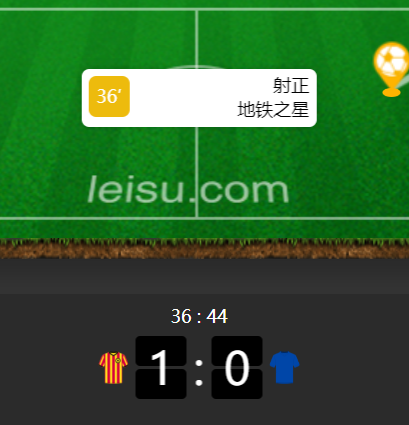Click the brown dirt strip under the pitch
The height and width of the screenshot is (425, 409).
204,251
